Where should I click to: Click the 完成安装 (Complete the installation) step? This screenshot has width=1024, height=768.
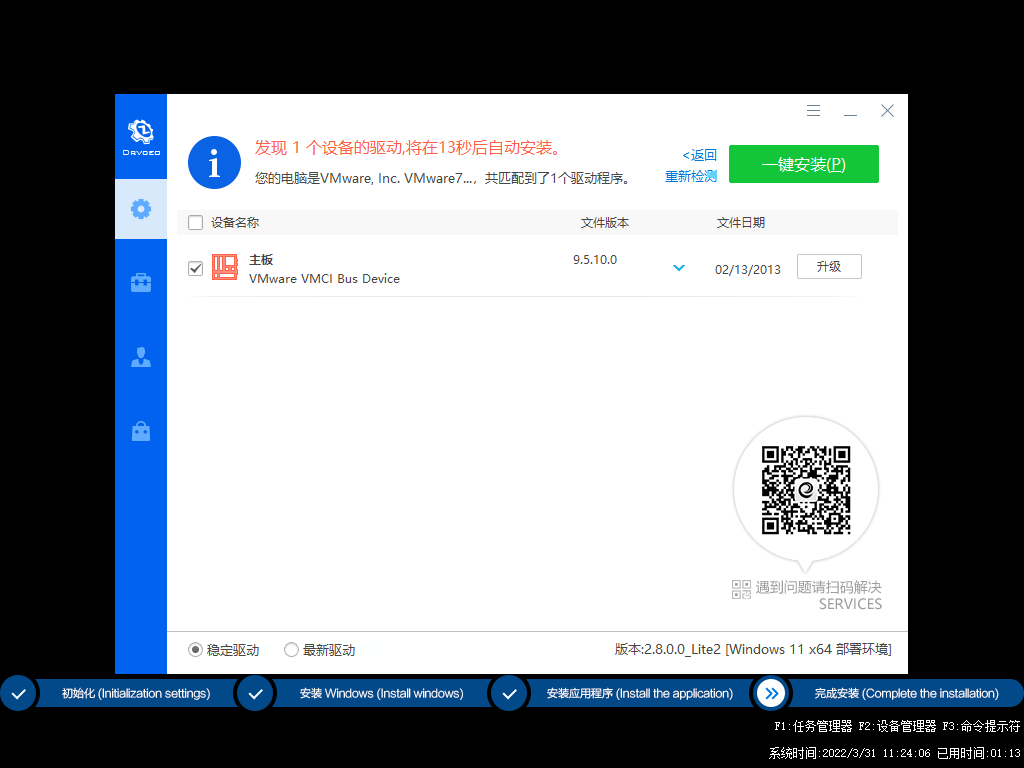(x=906, y=694)
